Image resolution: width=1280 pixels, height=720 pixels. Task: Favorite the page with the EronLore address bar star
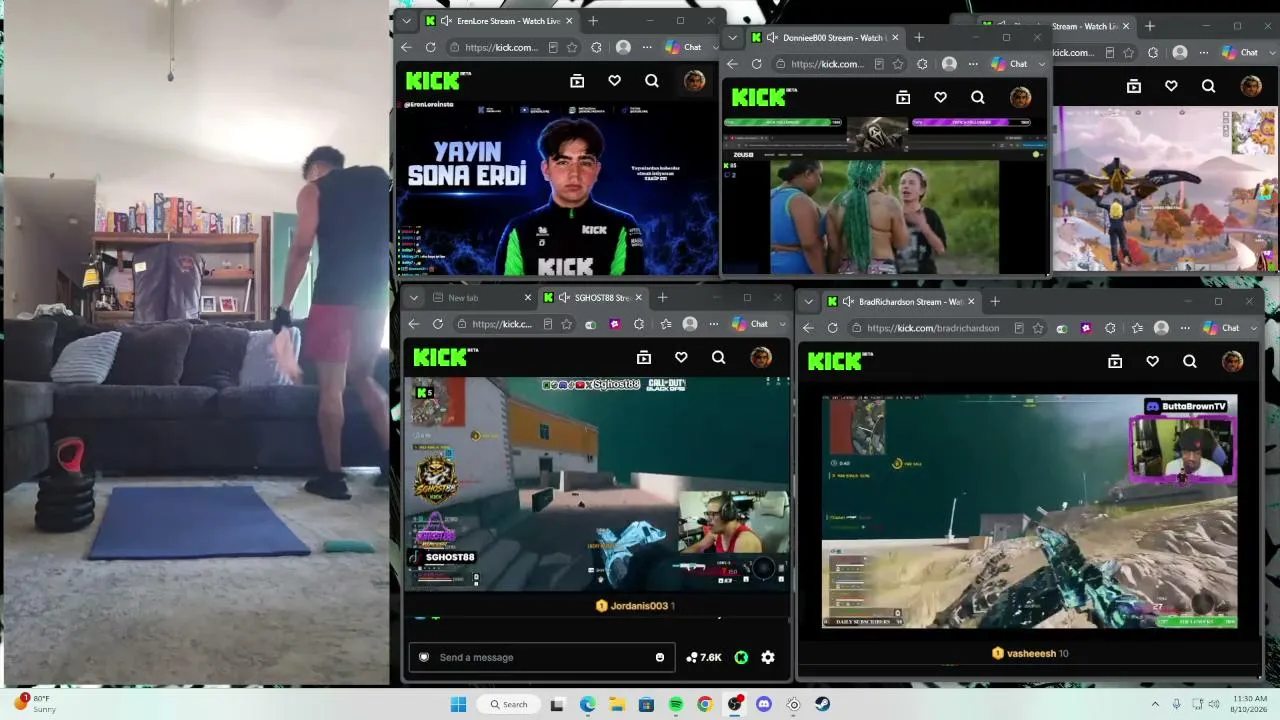pos(572,47)
